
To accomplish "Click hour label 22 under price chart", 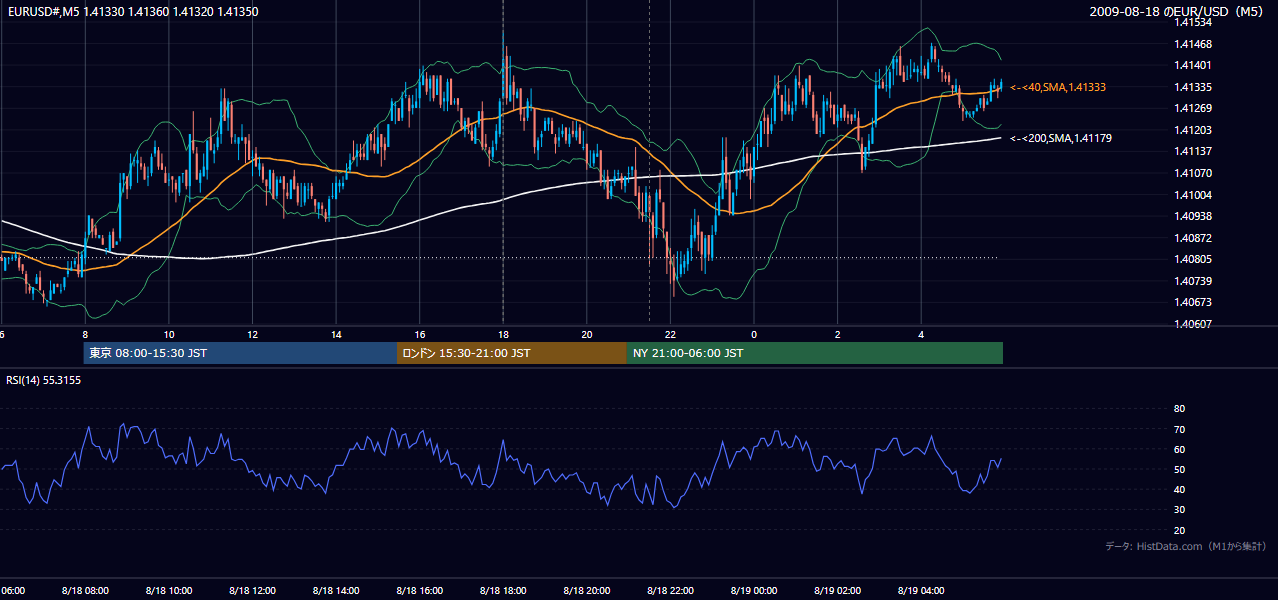I will tap(670, 334).
